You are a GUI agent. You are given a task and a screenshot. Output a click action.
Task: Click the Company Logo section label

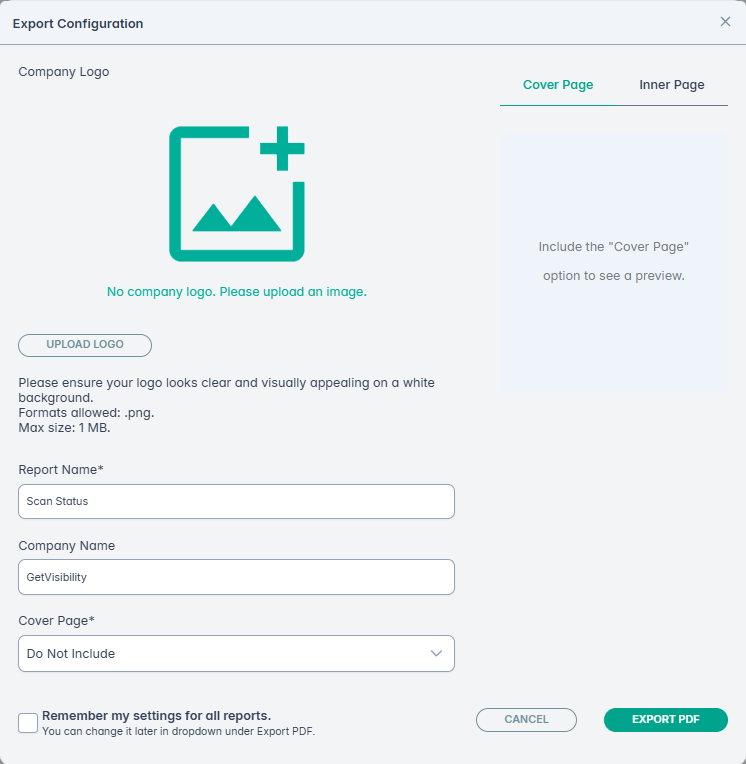coord(64,72)
